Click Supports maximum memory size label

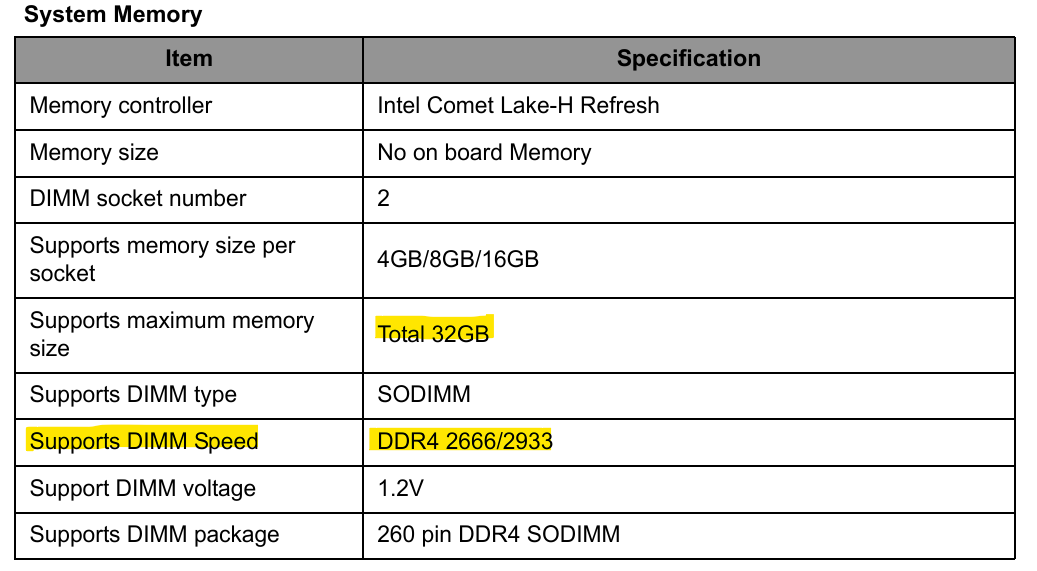(x=172, y=334)
